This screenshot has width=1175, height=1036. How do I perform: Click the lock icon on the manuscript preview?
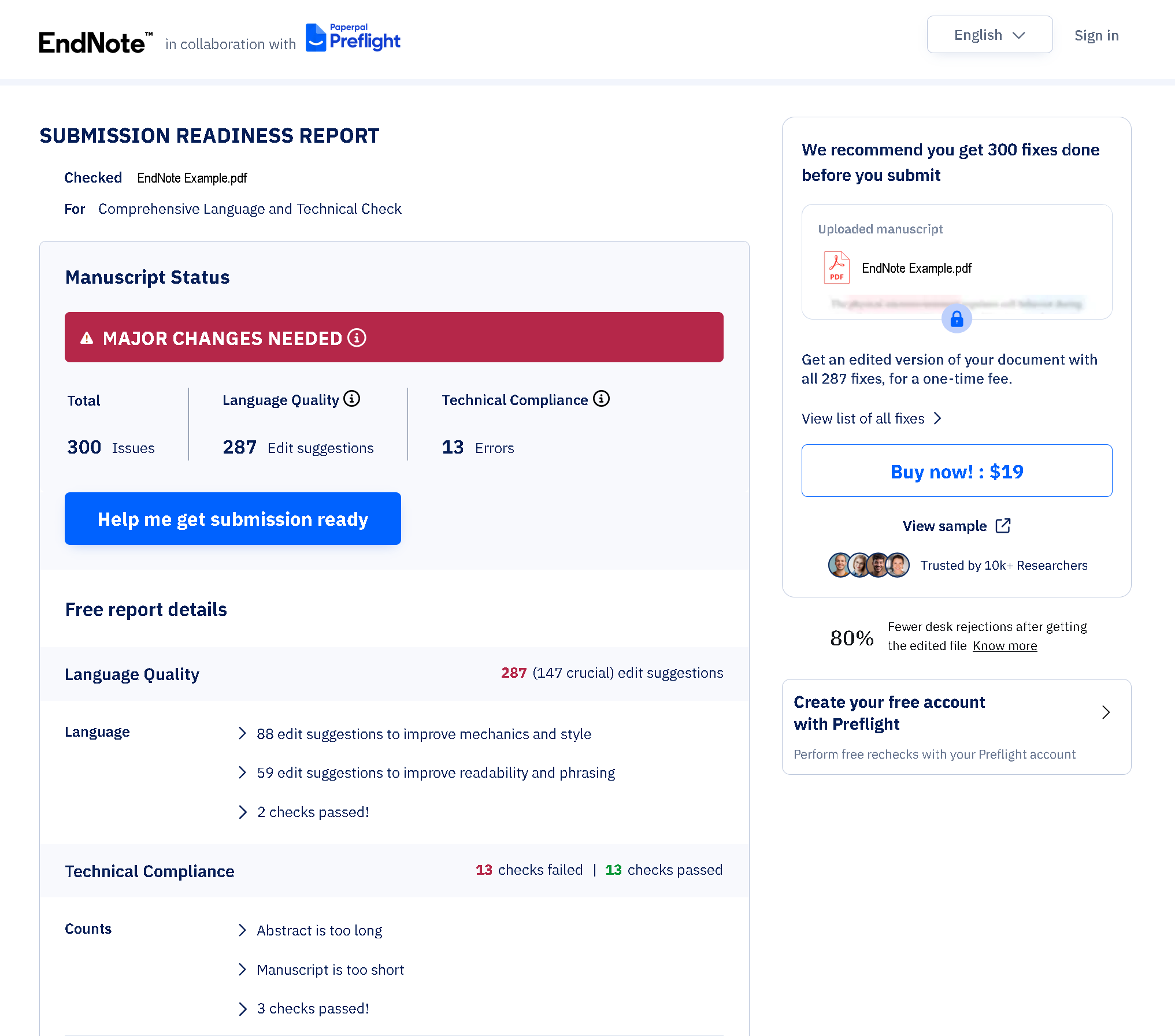tap(957, 318)
